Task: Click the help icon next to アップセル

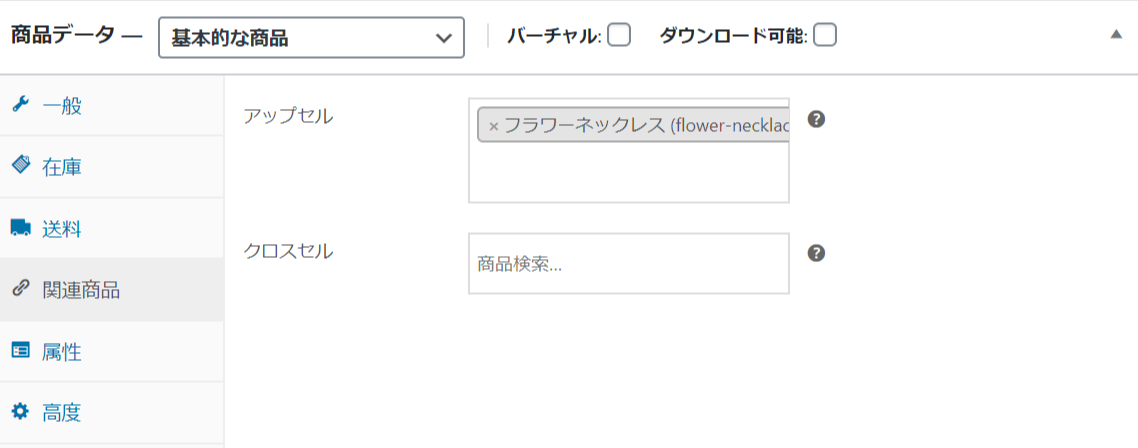Action: [816, 119]
